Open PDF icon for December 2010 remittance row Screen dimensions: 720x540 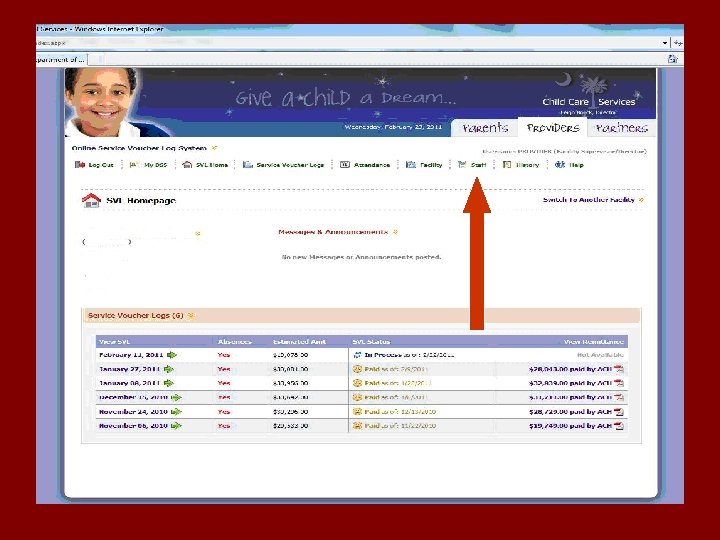(x=619, y=398)
